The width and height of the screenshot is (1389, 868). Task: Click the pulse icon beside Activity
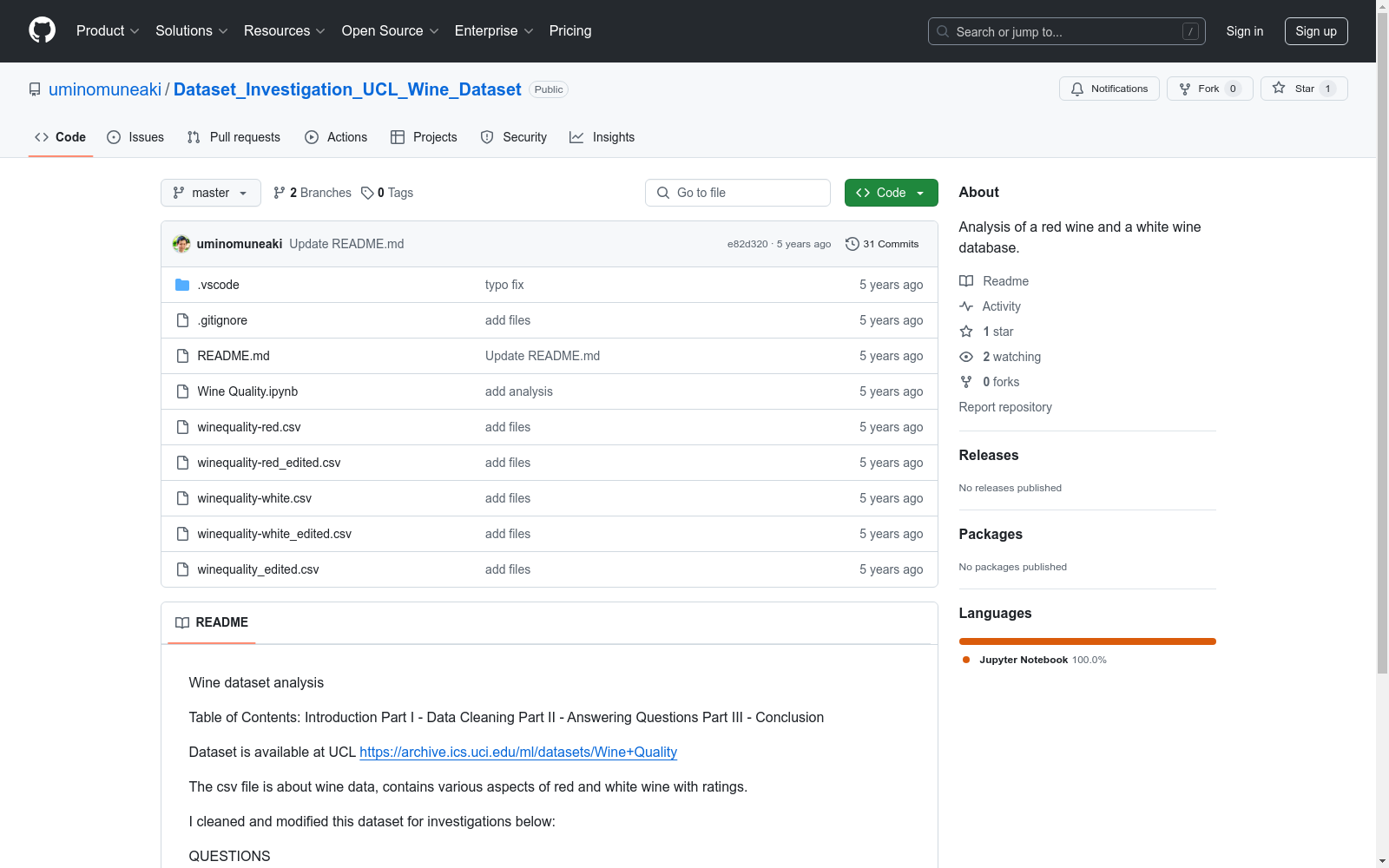(966, 306)
